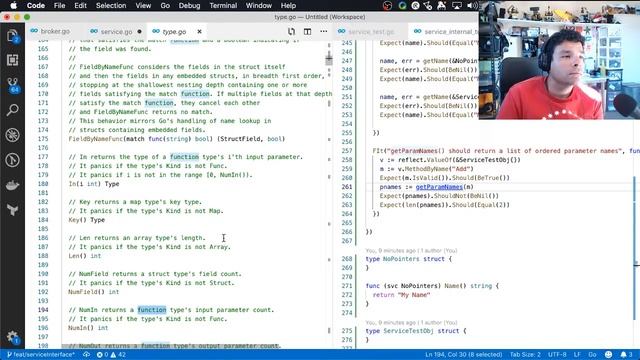Click the open changes icon beside type.go tab

[x=291, y=31]
